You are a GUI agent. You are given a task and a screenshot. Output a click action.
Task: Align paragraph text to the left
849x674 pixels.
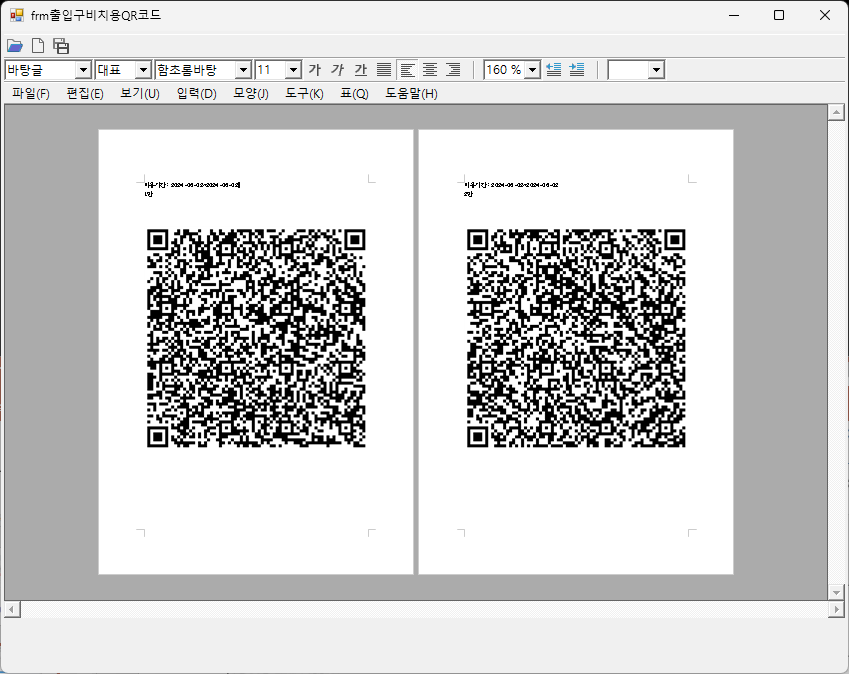pos(407,69)
